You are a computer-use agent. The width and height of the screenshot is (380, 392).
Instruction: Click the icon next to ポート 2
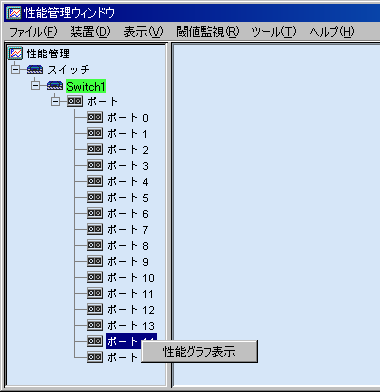[95, 149]
